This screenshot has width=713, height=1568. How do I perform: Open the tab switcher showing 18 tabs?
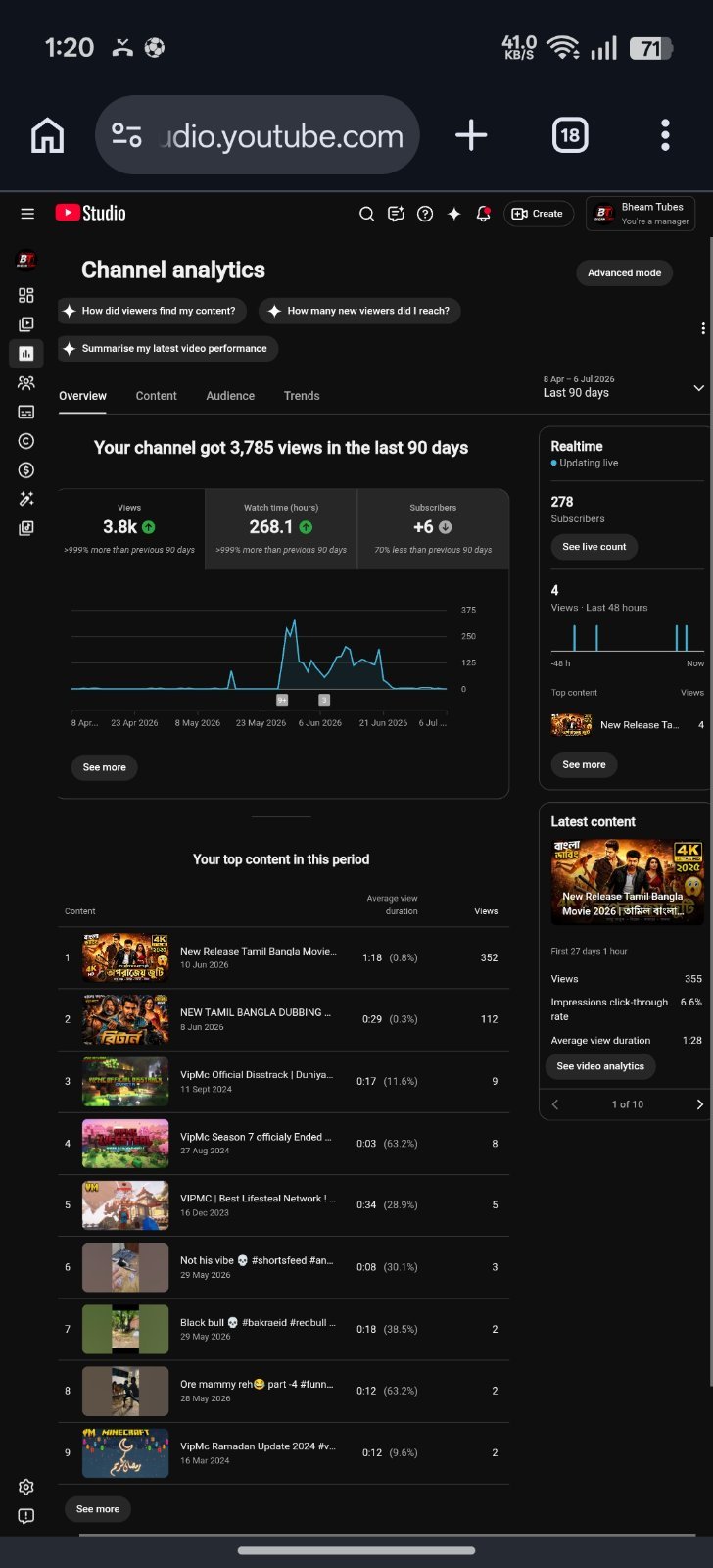tap(570, 135)
